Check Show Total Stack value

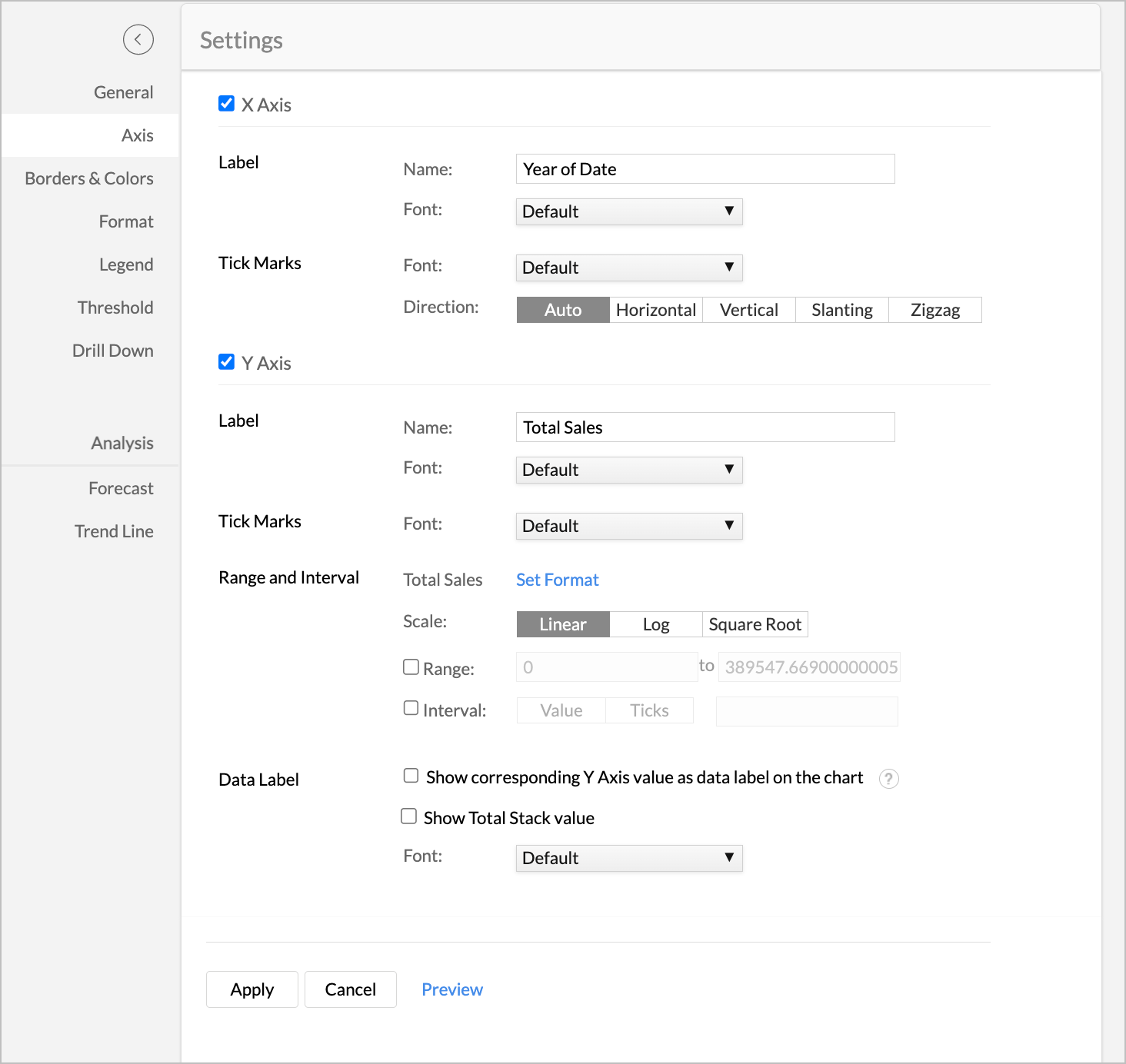(409, 816)
